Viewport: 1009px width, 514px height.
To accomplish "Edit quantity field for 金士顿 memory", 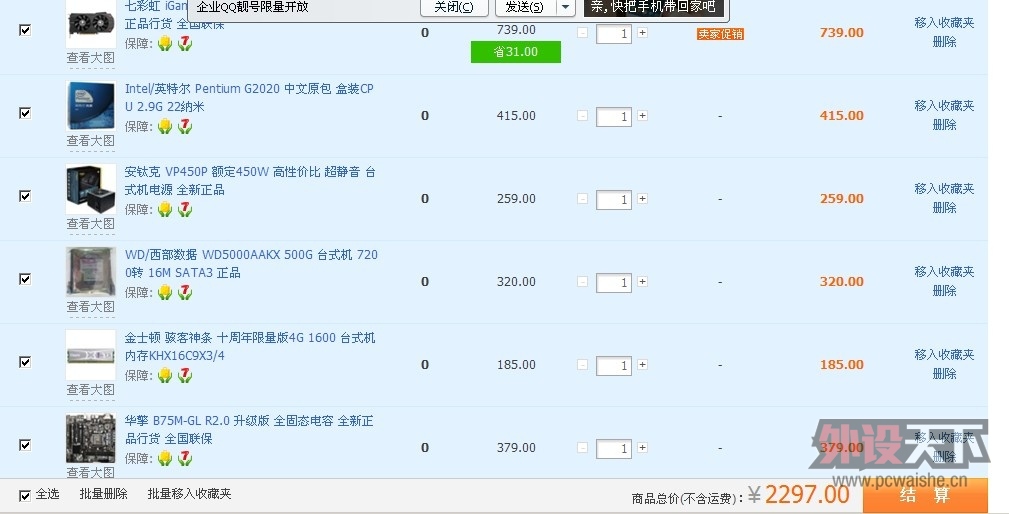I will pos(614,366).
